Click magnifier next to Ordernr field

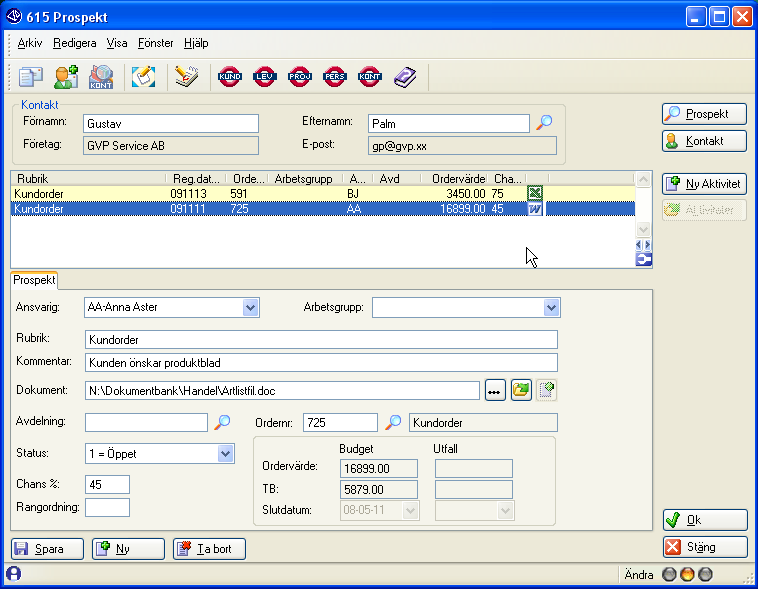click(x=394, y=422)
